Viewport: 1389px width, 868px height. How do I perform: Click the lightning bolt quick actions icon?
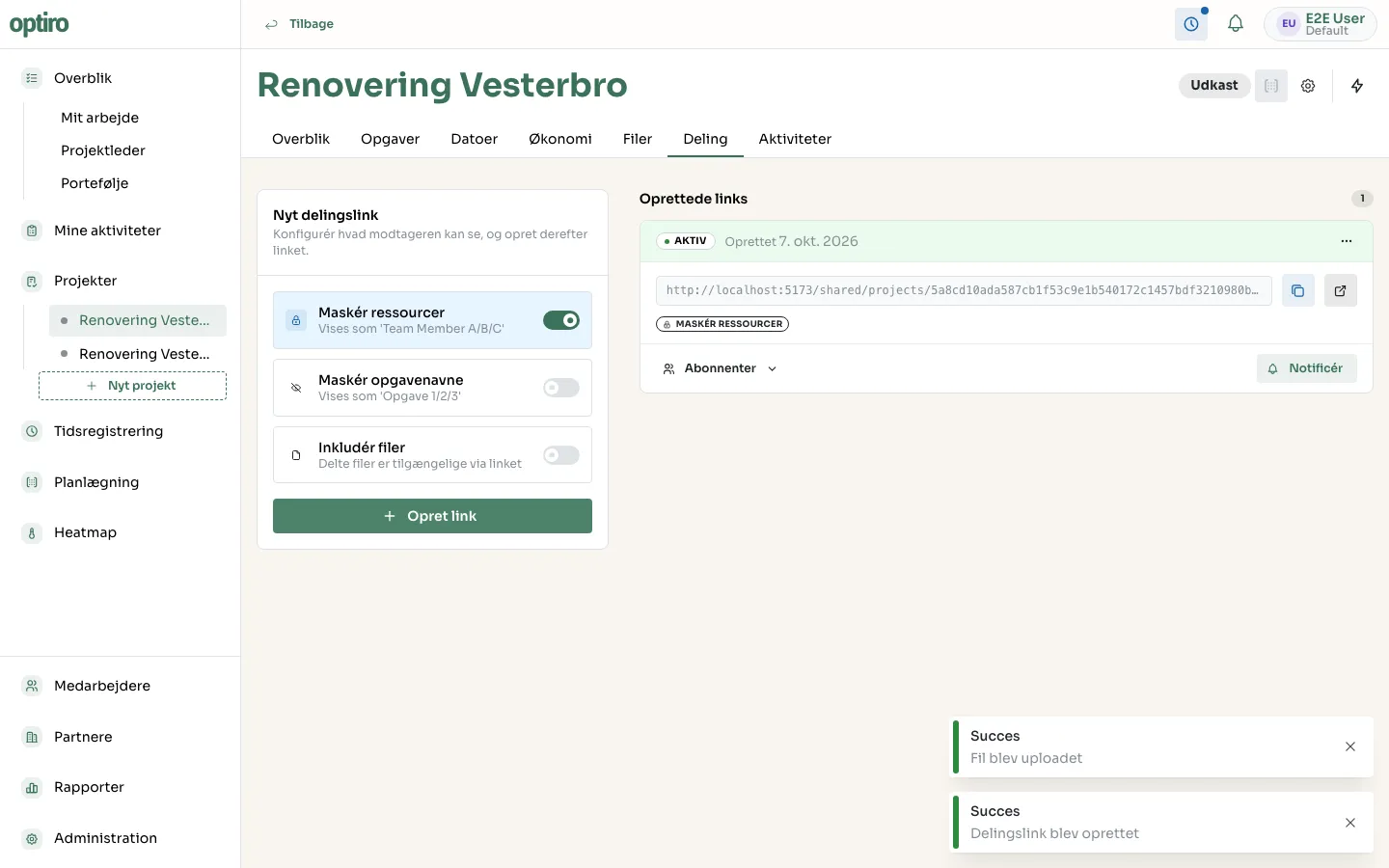(x=1357, y=86)
